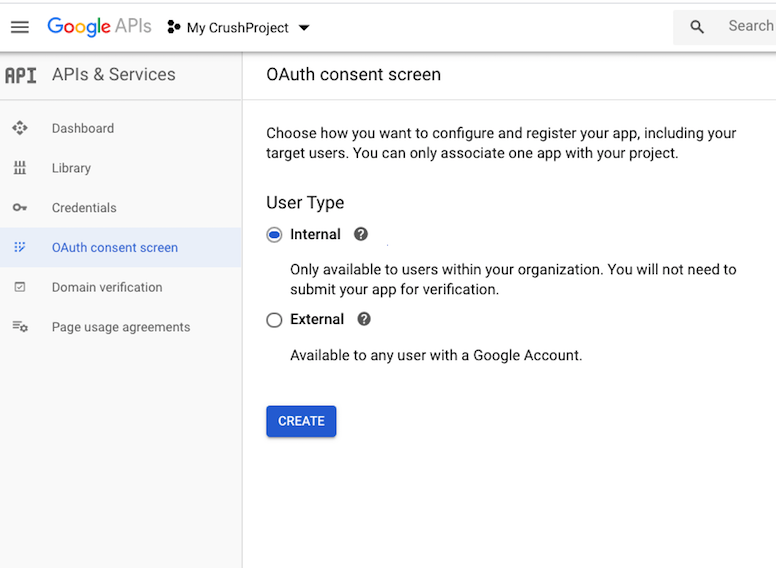Click the Library icon in the sidebar
776x568 pixels.
(x=20, y=168)
